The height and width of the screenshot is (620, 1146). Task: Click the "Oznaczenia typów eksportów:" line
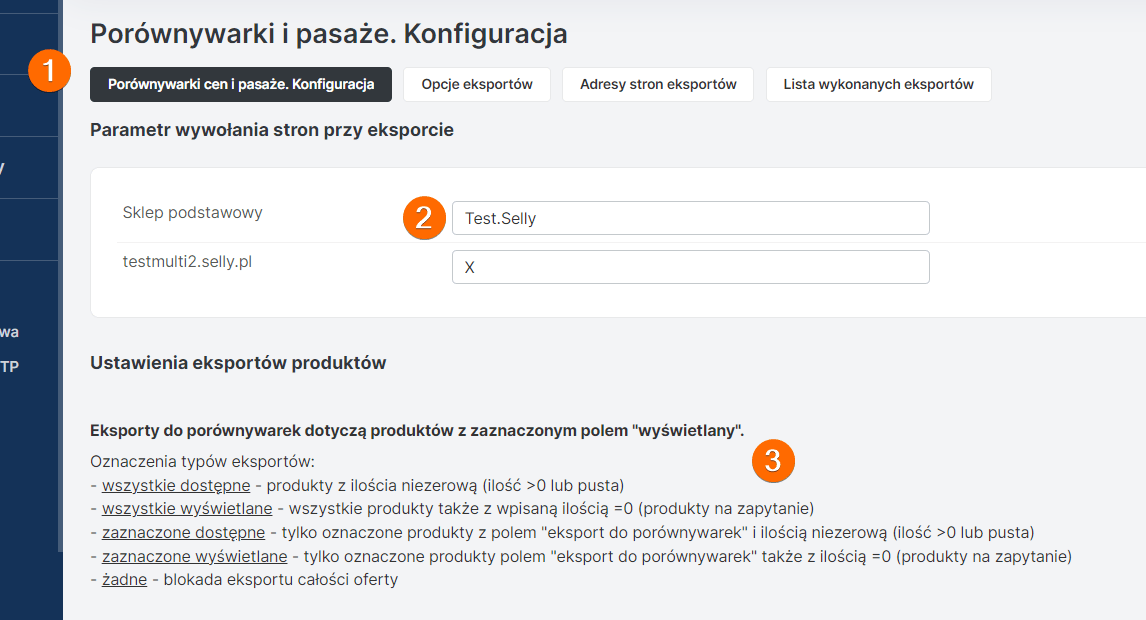pyautogui.click(x=202, y=462)
